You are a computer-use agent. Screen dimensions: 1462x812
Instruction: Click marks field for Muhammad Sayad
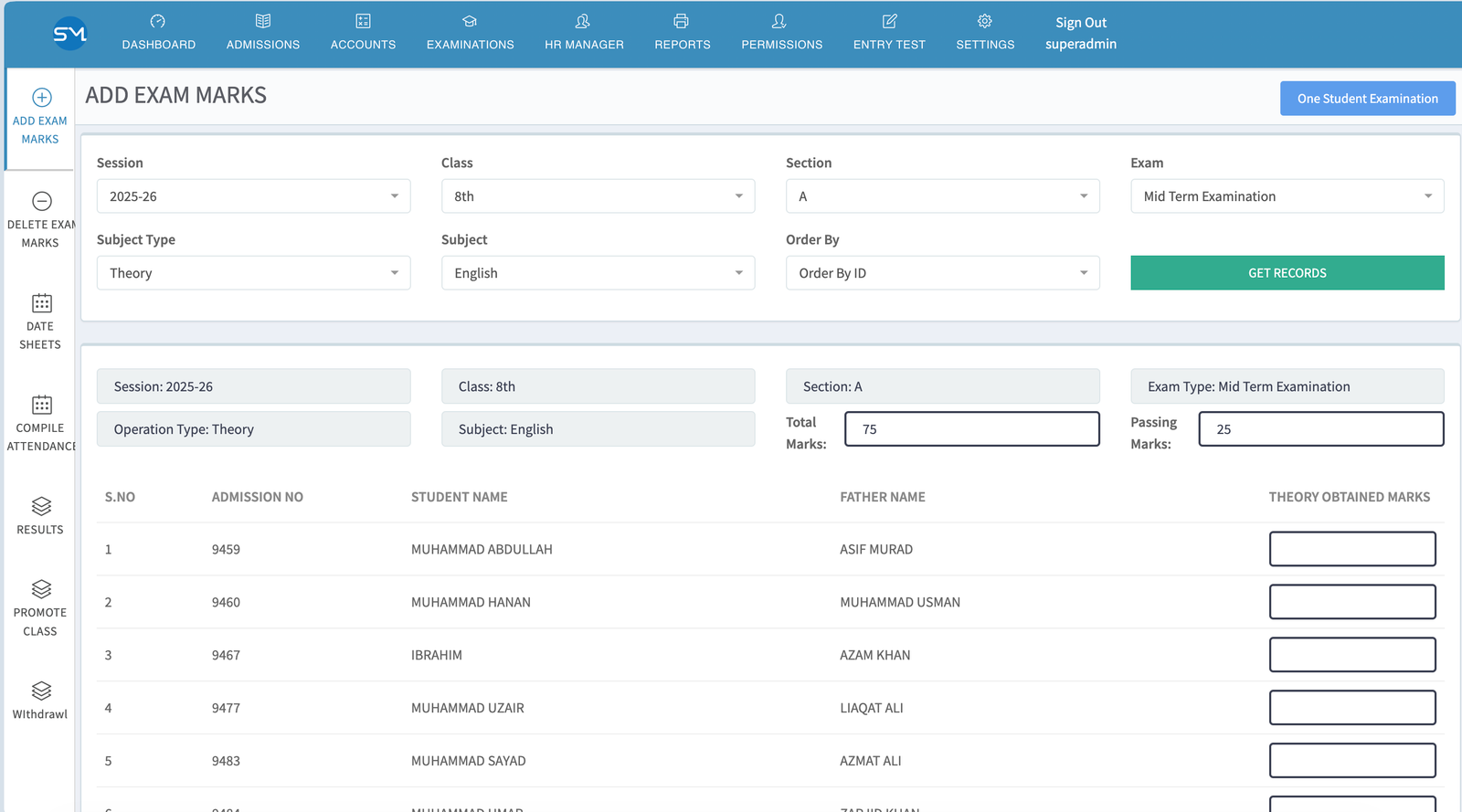[x=1352, y=761]
